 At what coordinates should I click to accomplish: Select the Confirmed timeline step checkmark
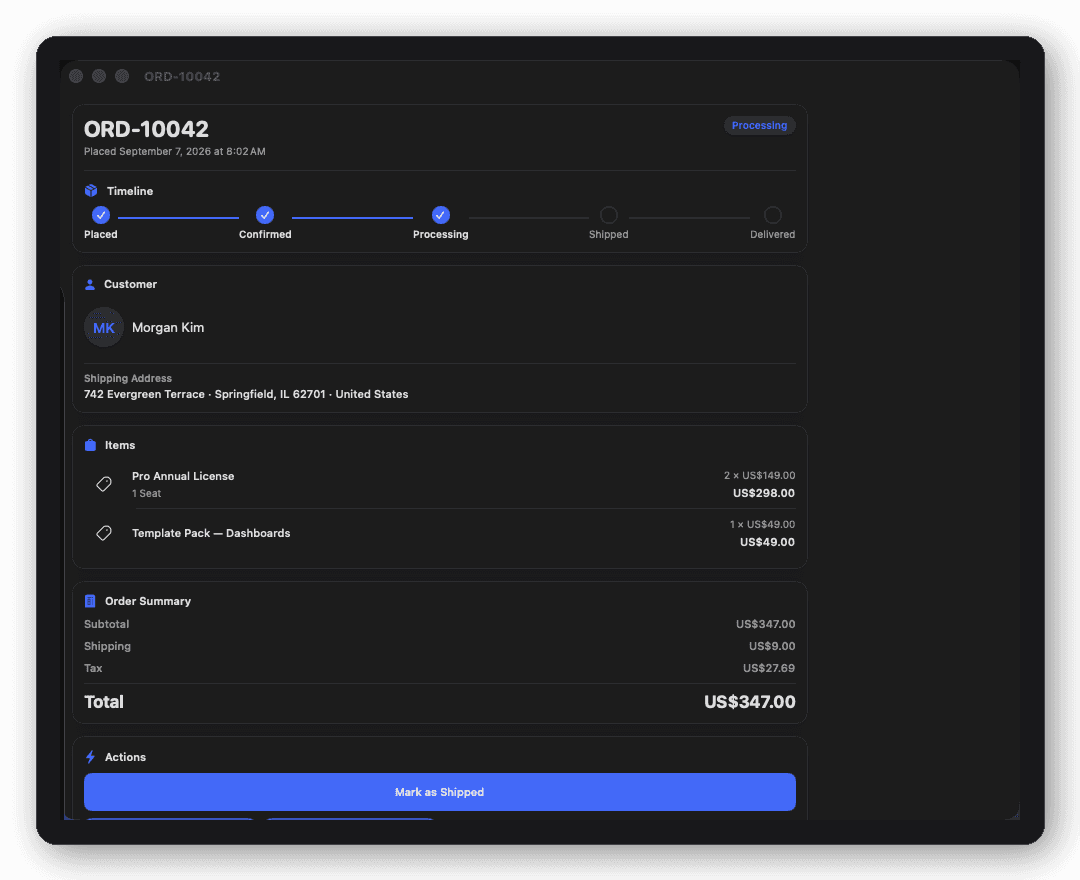pos(265,215)
